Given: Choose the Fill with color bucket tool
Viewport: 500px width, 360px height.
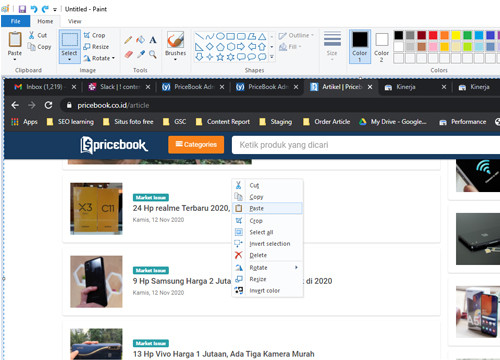Looking at the screenshot, I should (140, 40).
